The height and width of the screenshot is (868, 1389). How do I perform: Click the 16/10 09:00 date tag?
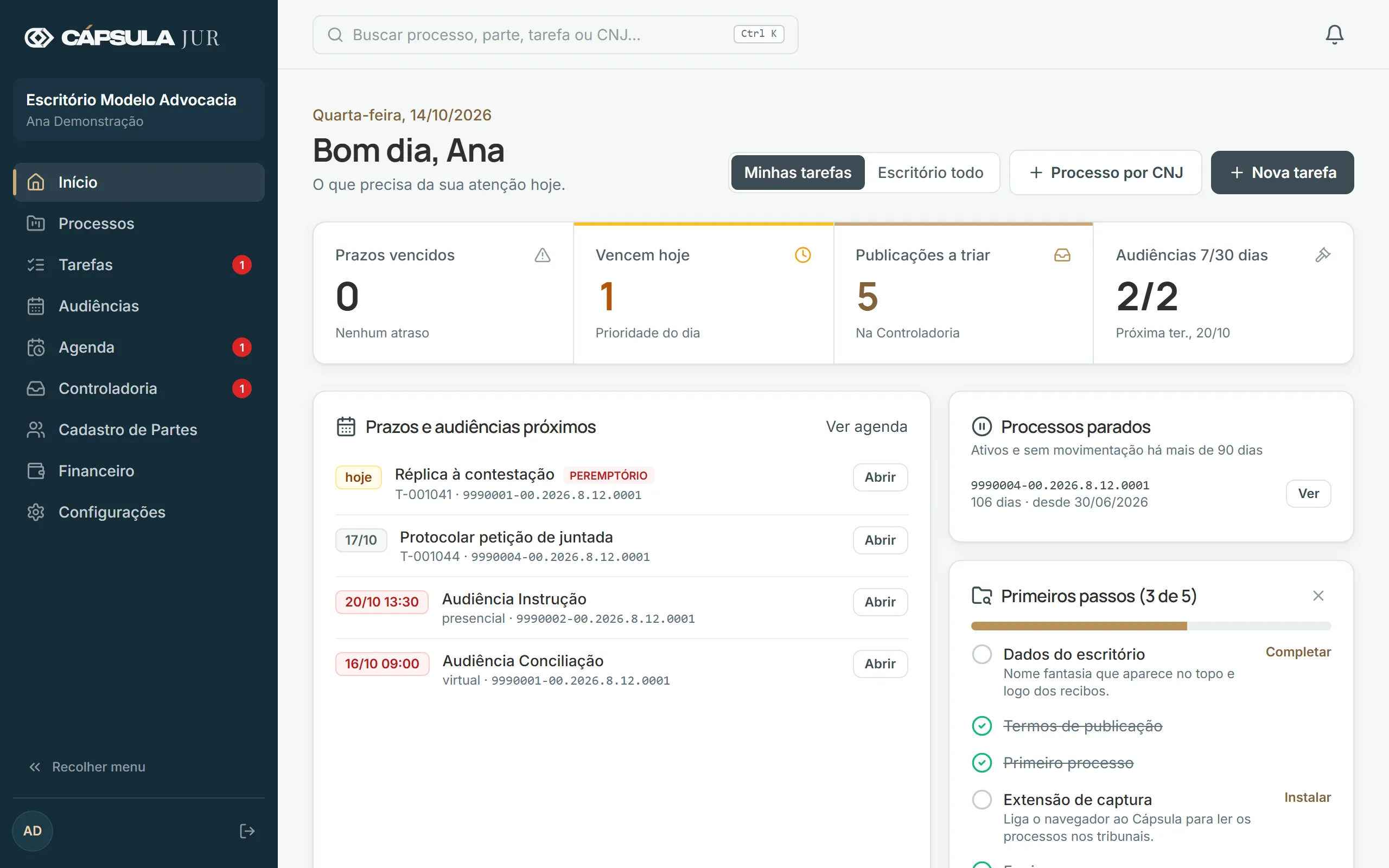pyautogui.click(x=381, y=663)
